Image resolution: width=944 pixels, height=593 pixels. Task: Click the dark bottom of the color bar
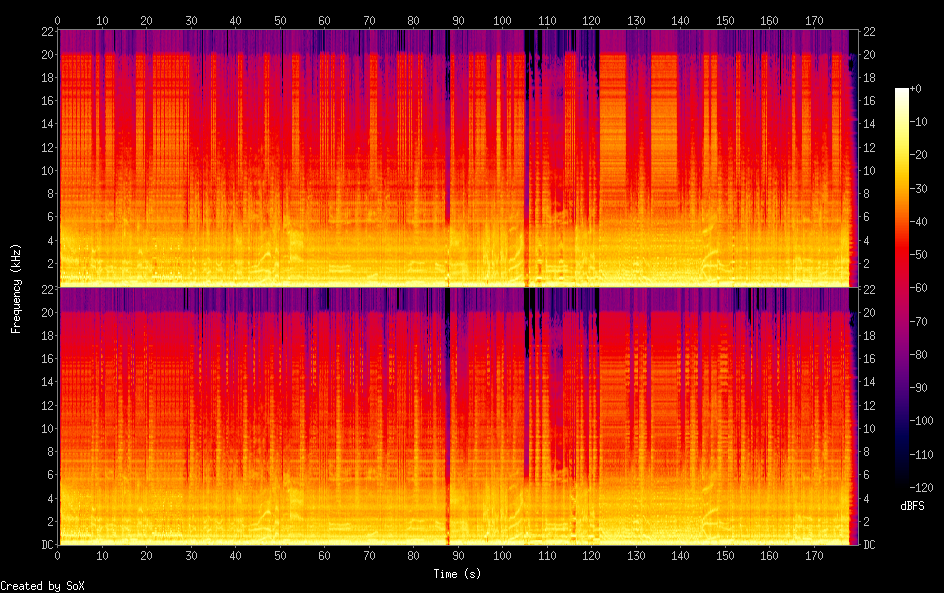pos(902,480)
